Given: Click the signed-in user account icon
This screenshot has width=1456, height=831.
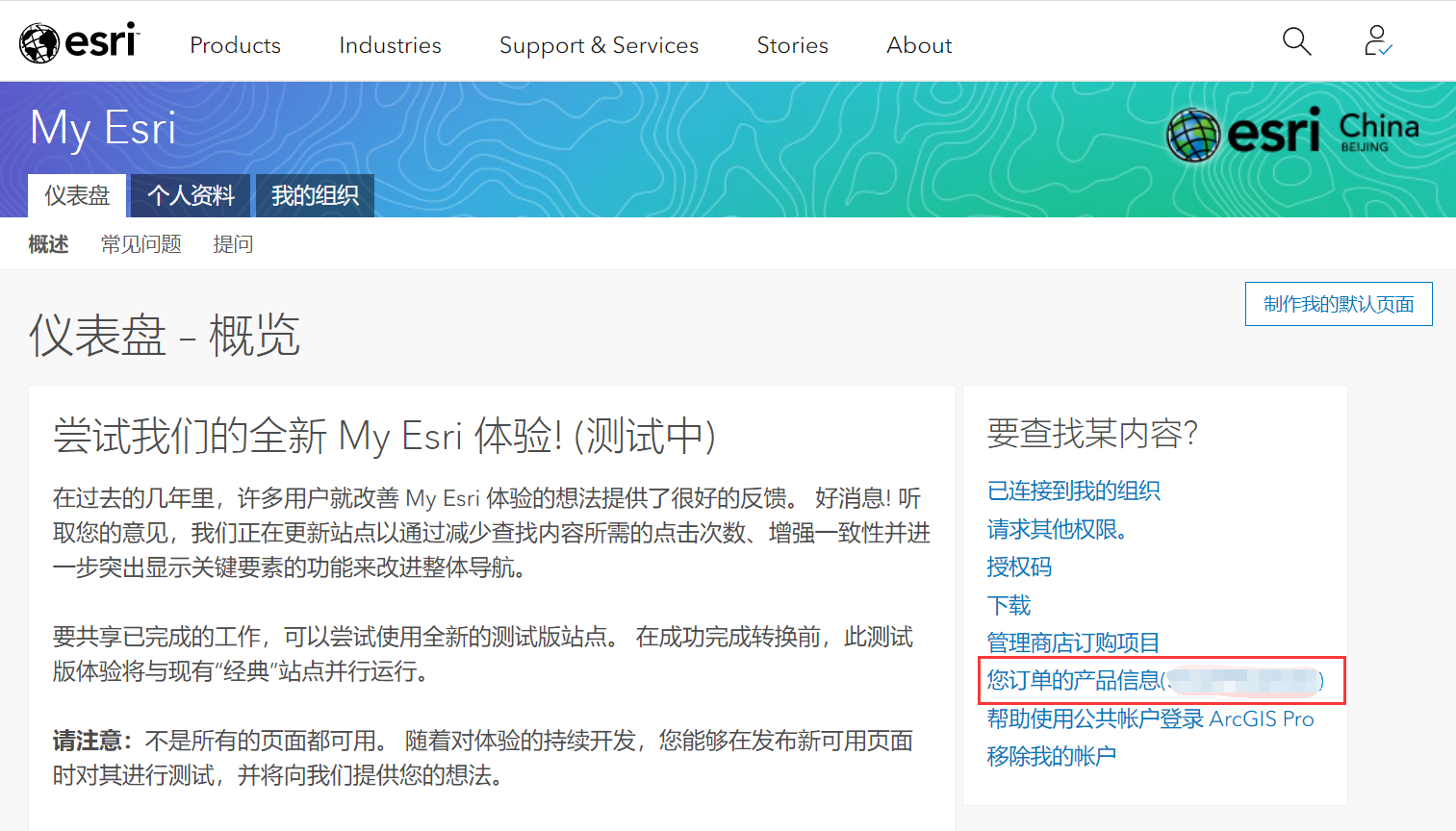Looking at the screenshot, I should pyautogui.click(x=1376, y=41).
